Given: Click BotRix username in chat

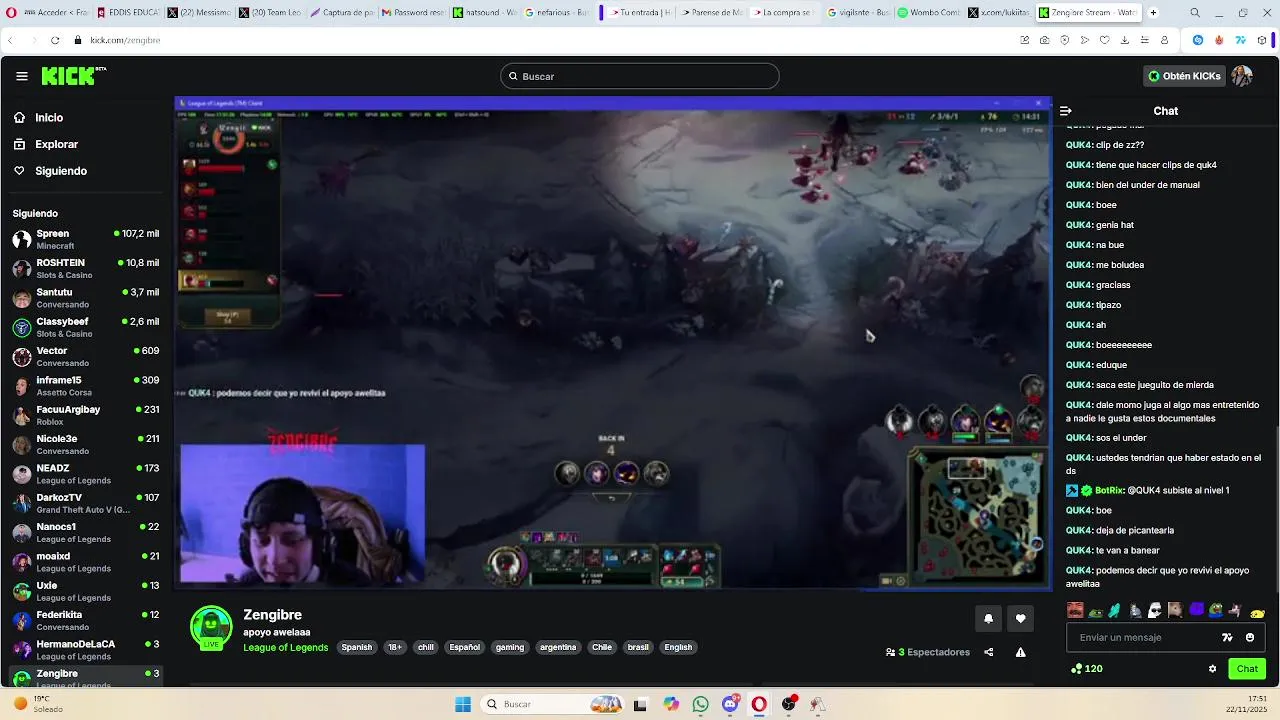Looking at the screenshot, I should [x=1109, y=490].
